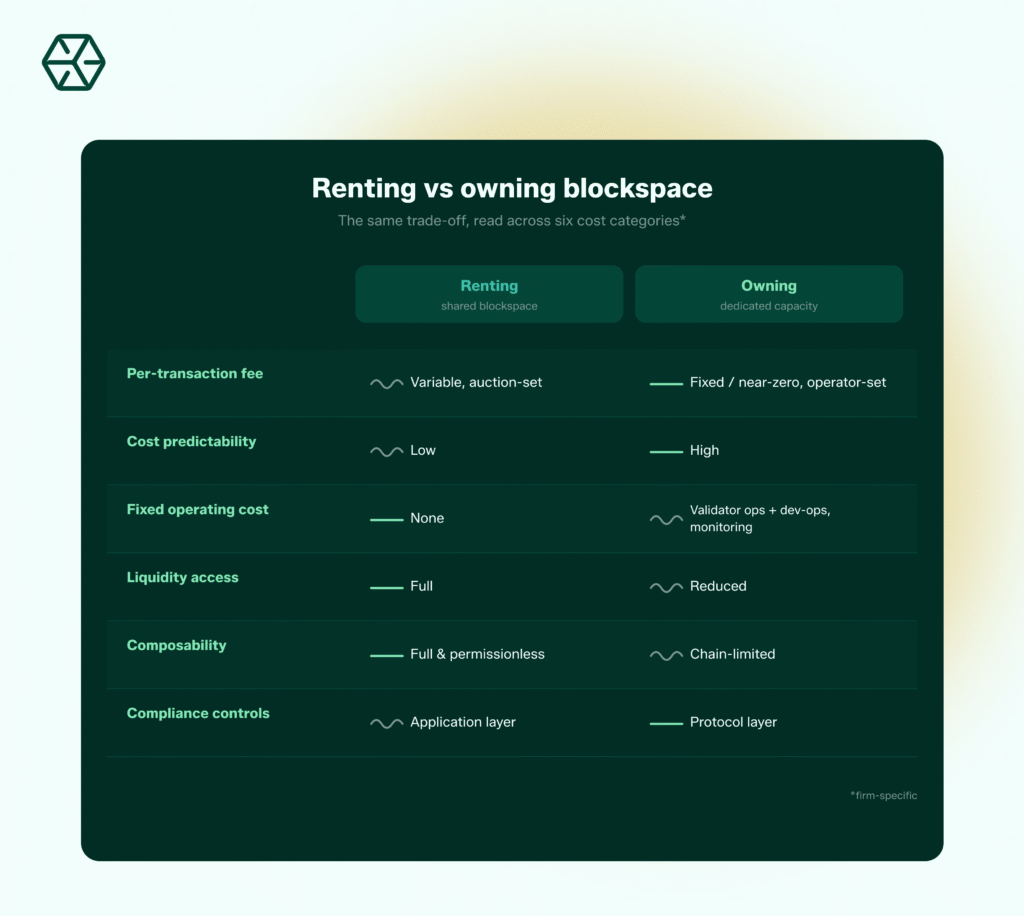Click the wavy icon beside 'Low'
Screen dimensions: 1024x916
[x=387, y=451]
